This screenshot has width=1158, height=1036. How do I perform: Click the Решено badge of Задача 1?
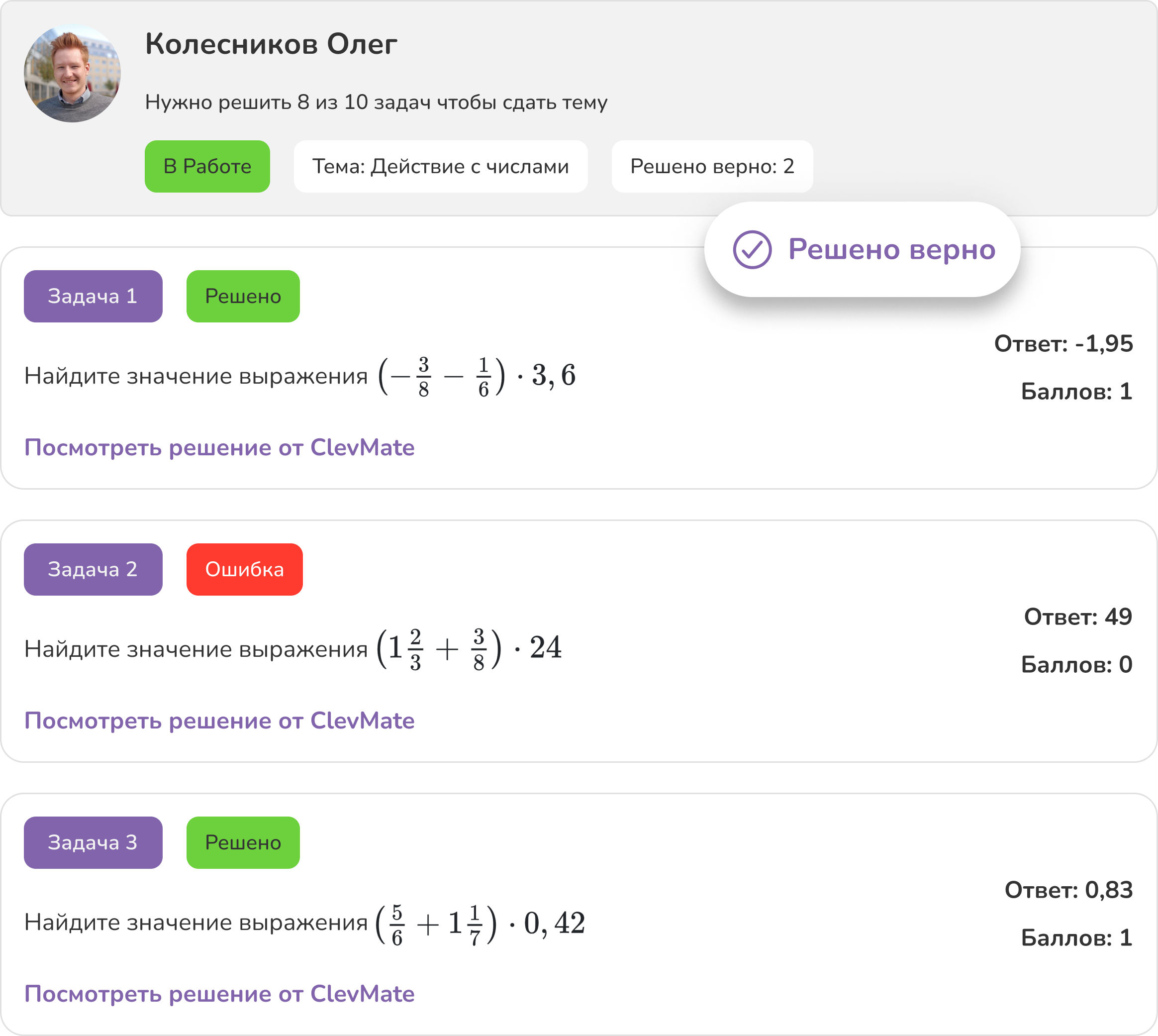pyautogui.click(x=243, y=296)
